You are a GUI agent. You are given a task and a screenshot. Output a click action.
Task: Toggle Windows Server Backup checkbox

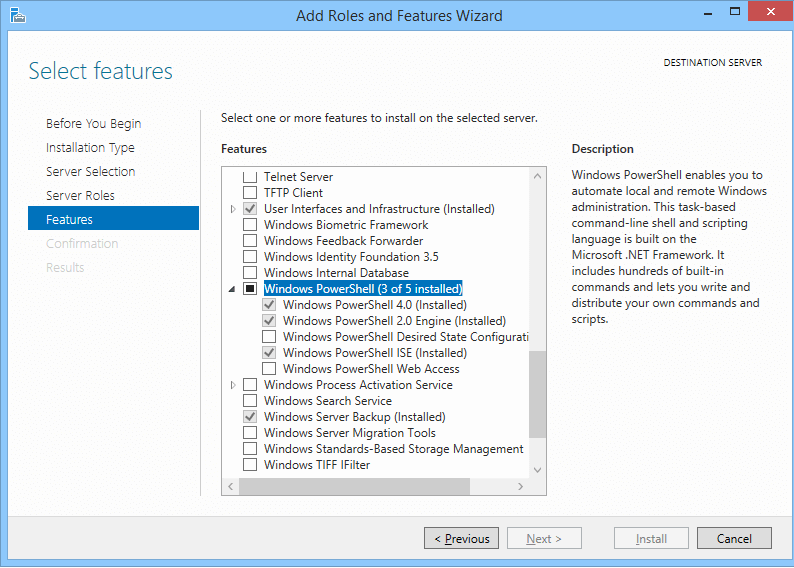(250, 417)
